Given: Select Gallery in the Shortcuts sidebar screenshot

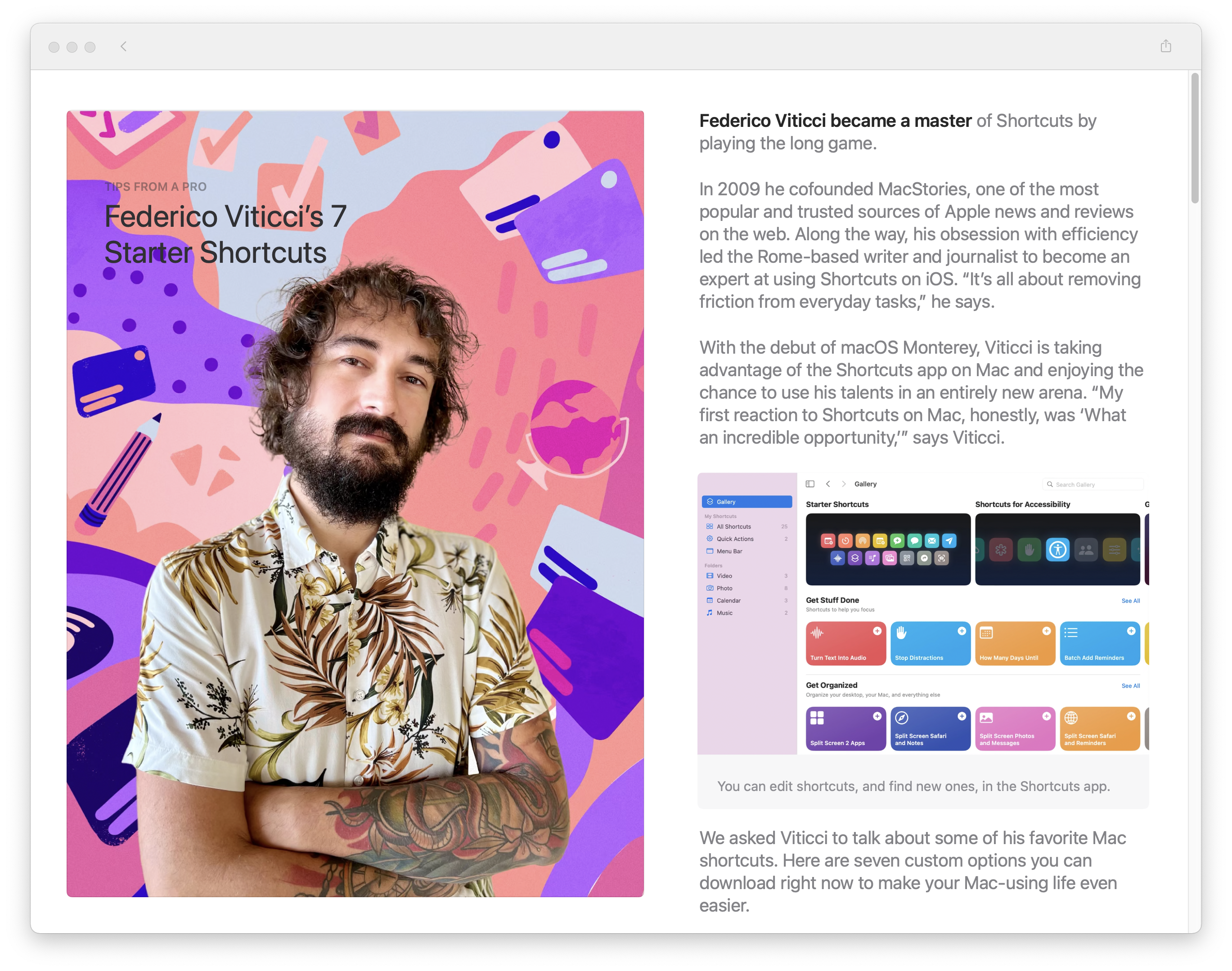Looking at the screenshot, I should (746, 501).
